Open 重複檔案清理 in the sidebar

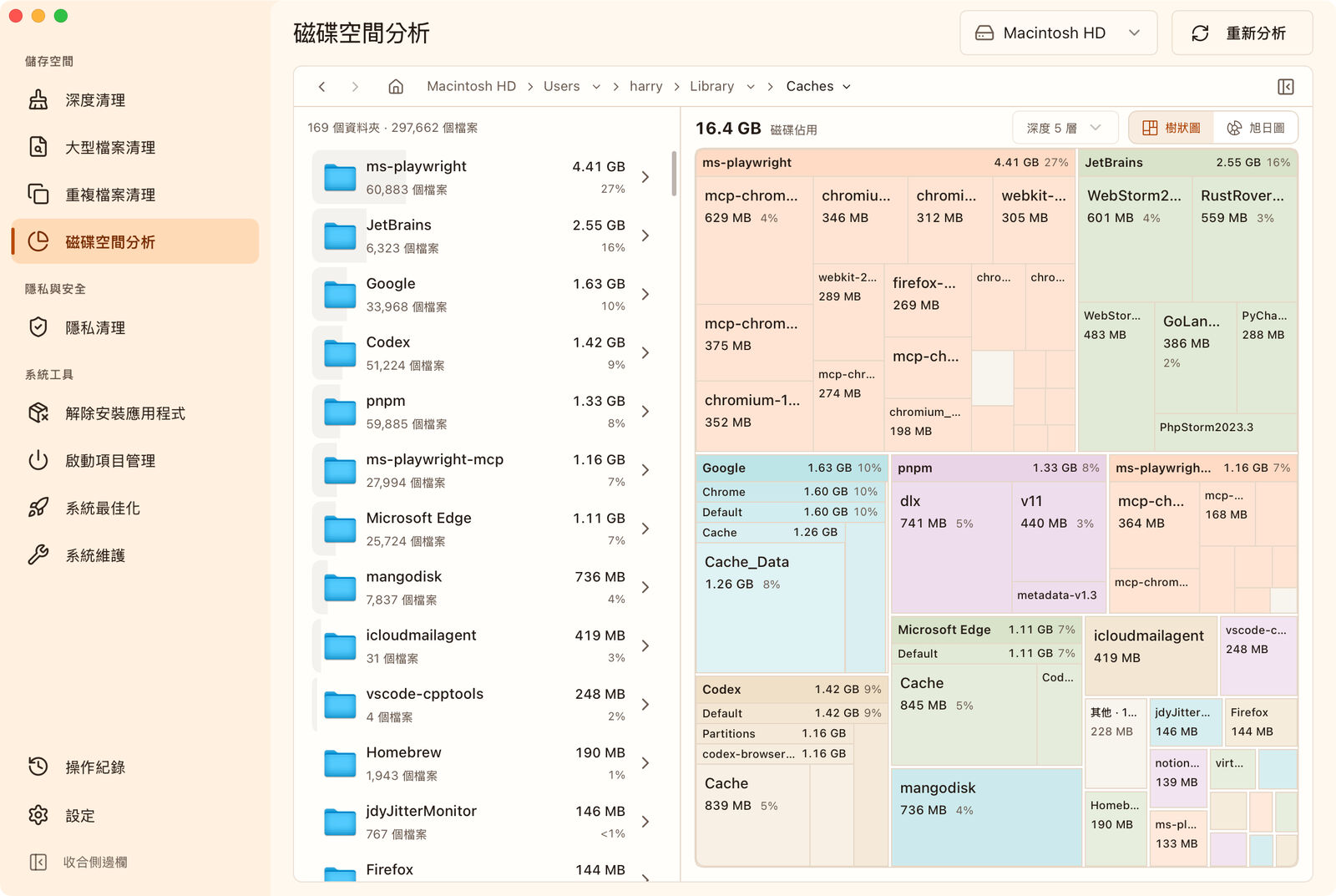pos(135,195)
